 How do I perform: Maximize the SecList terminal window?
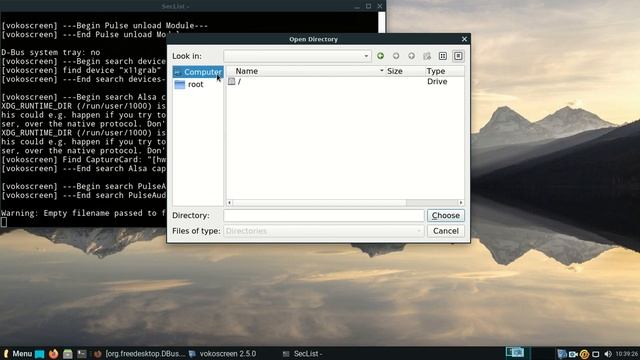(x=369, y=6)
